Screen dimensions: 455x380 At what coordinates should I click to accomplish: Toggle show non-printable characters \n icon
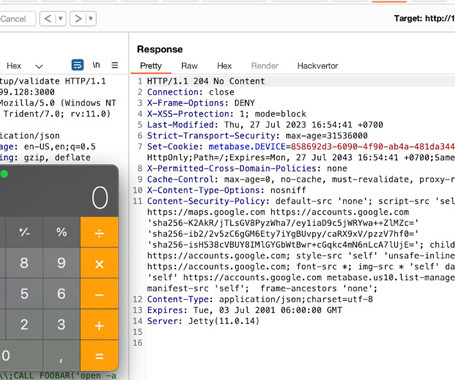coord(96,65)
